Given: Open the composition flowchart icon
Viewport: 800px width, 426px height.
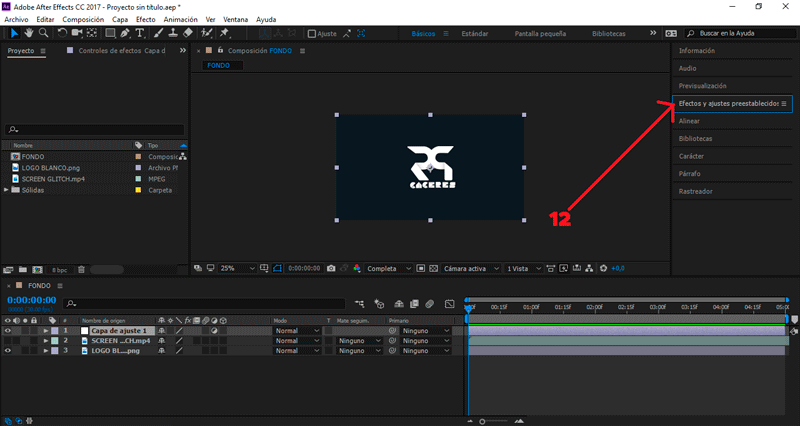Looking at the screenshot, I should tap(589, 268).
